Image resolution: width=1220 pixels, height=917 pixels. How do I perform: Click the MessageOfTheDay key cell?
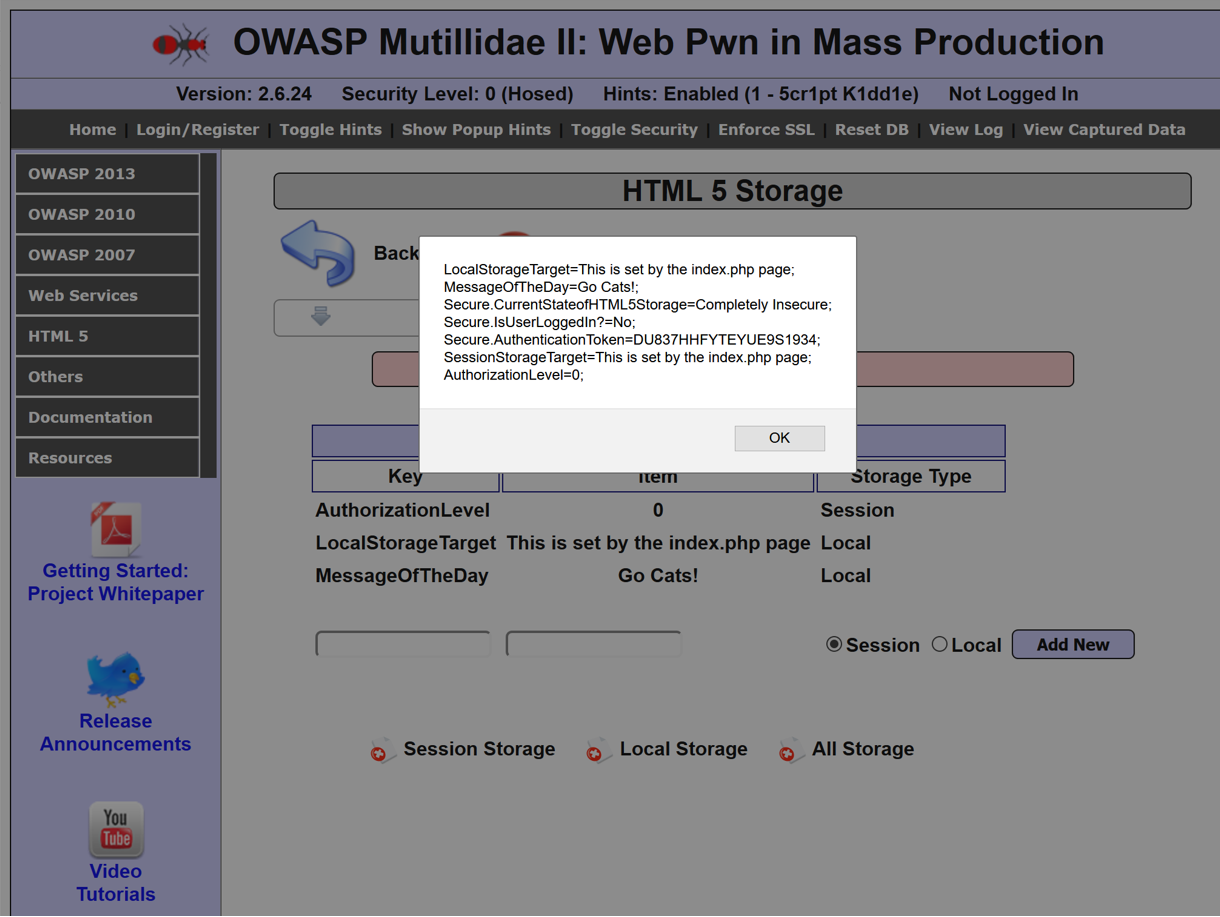click(402, 576)
